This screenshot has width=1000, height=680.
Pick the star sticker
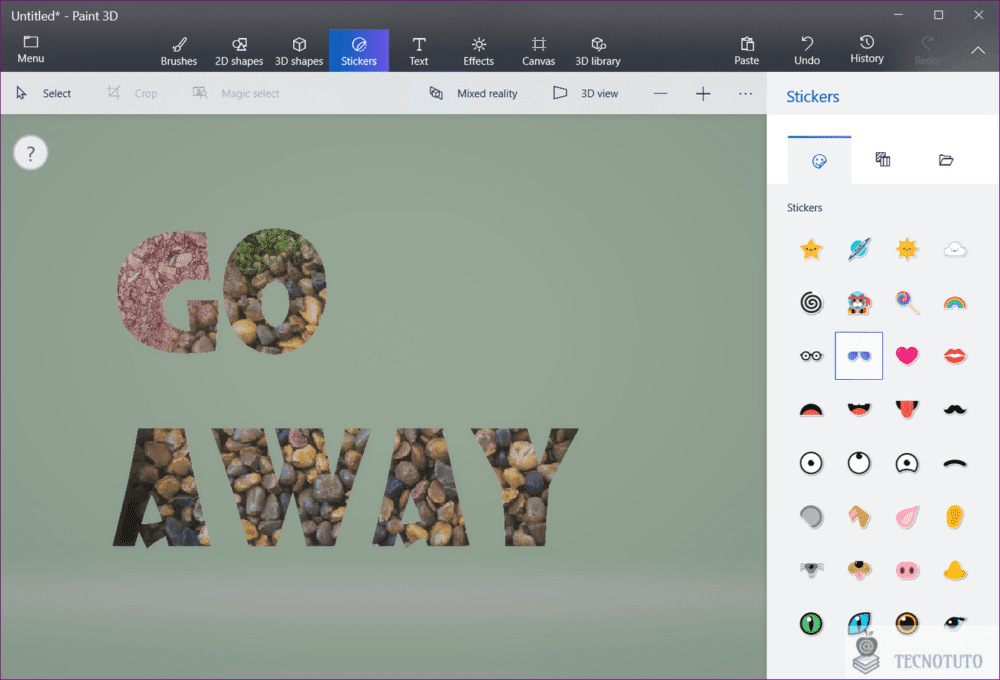811,249
